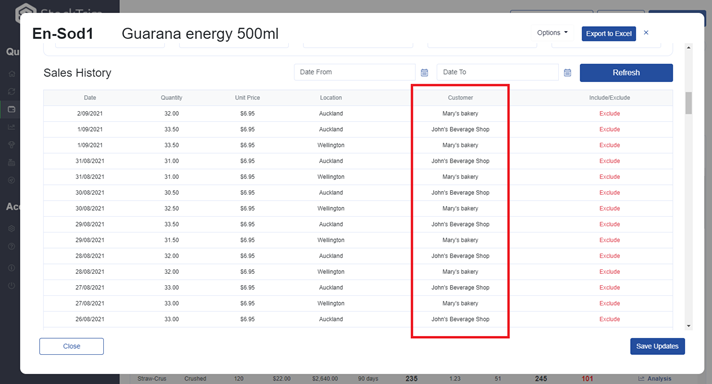Viewport: 712px width, 384px height.
Task: Exclude the 2/09/2021 Mary's bakery sale
Action: click(x=609, y=113)
